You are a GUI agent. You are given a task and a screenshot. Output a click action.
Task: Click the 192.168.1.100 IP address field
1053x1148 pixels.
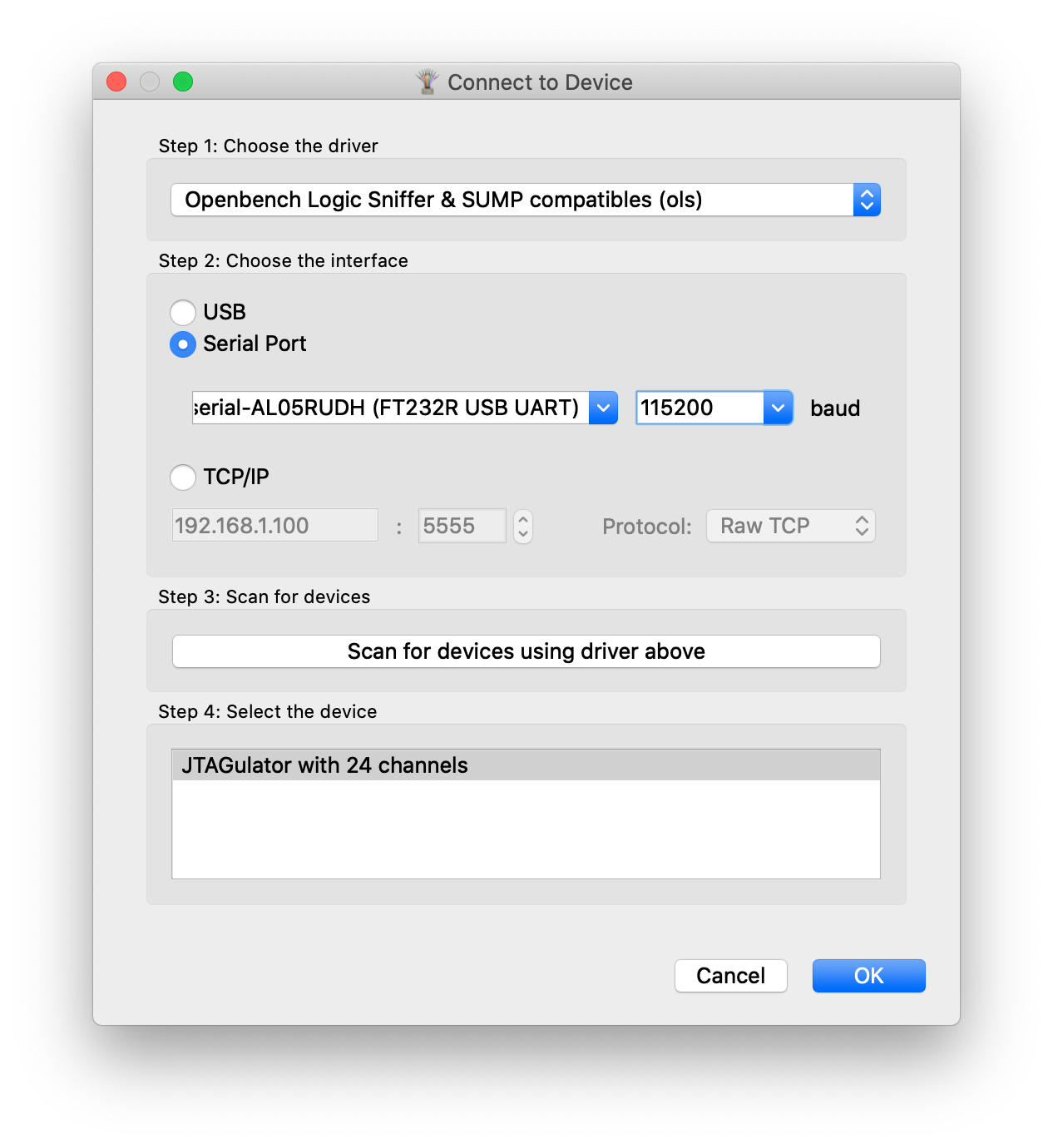tap(275, 525)
